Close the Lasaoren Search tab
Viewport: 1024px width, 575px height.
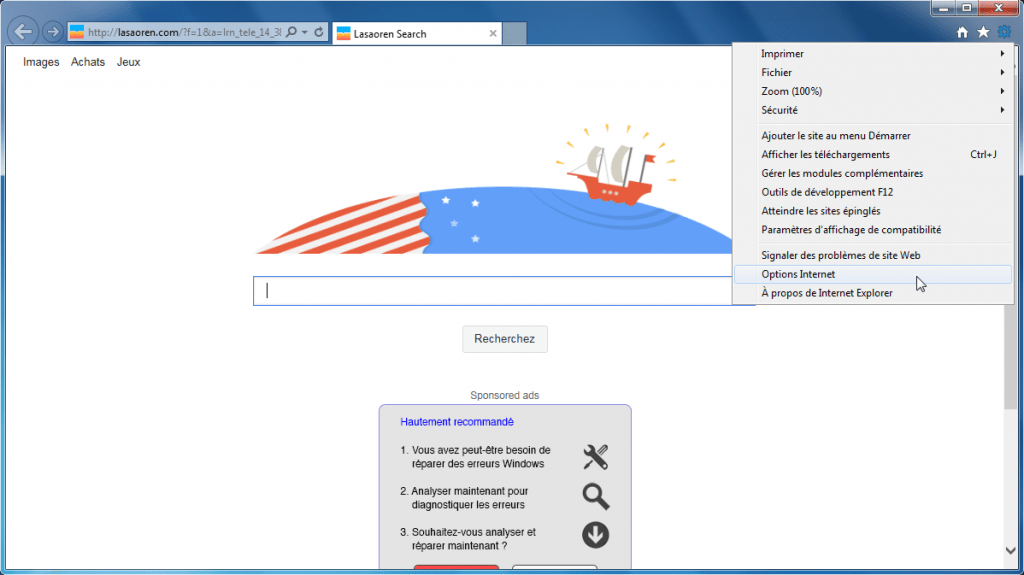[x=493, y=33]
